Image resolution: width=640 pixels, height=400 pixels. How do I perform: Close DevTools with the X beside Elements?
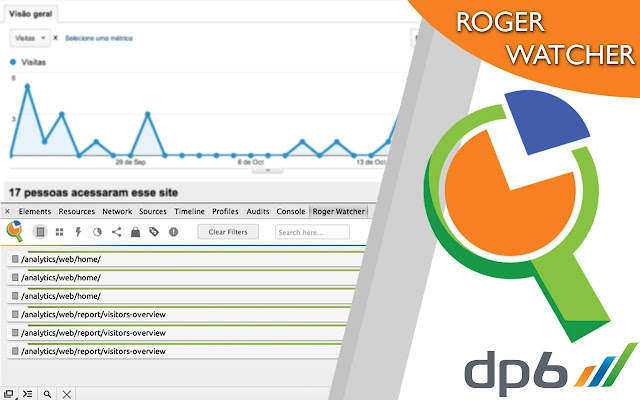[7, 211]
